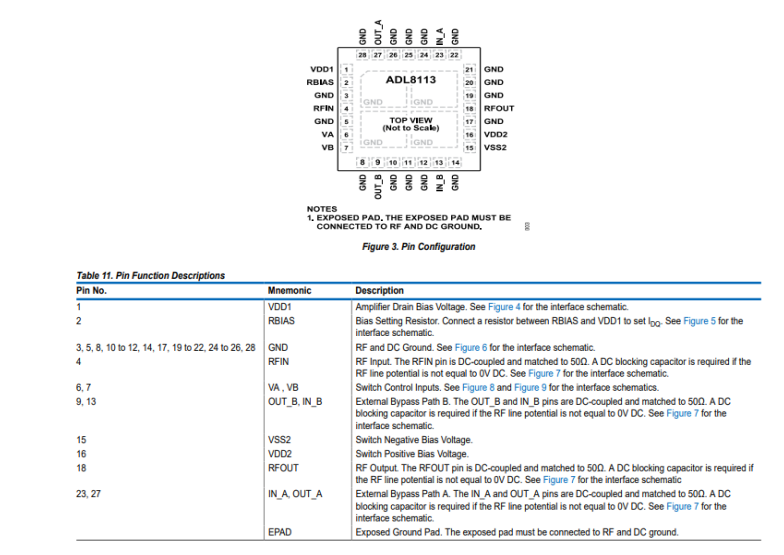This screenshot has width=784, height=555.
Task: Click the 'Mnemonic' column header
Action: (289, 290)
